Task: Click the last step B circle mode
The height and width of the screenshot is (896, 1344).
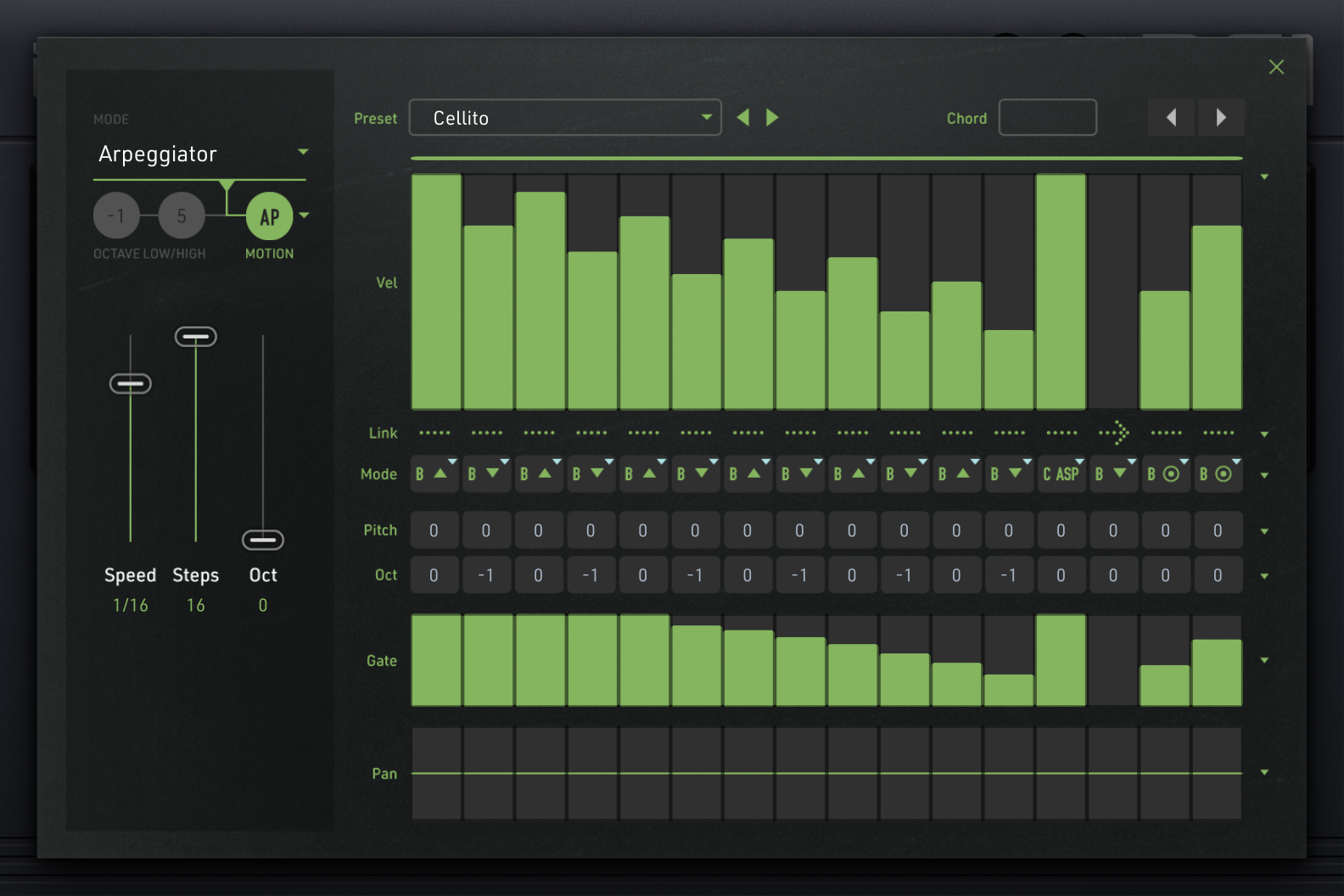Action: (x=1217, y=474)
